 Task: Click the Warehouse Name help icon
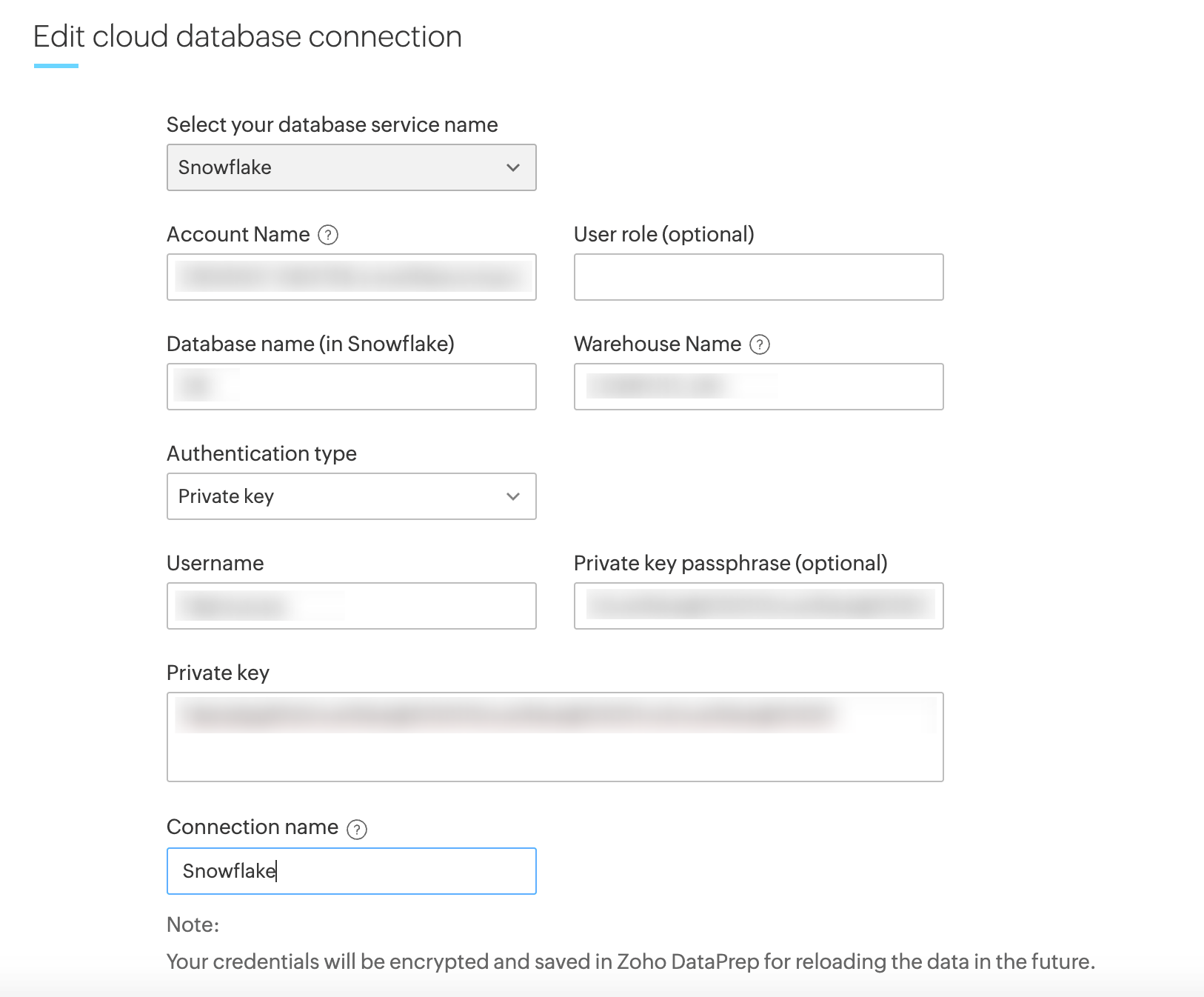point(760,344)
